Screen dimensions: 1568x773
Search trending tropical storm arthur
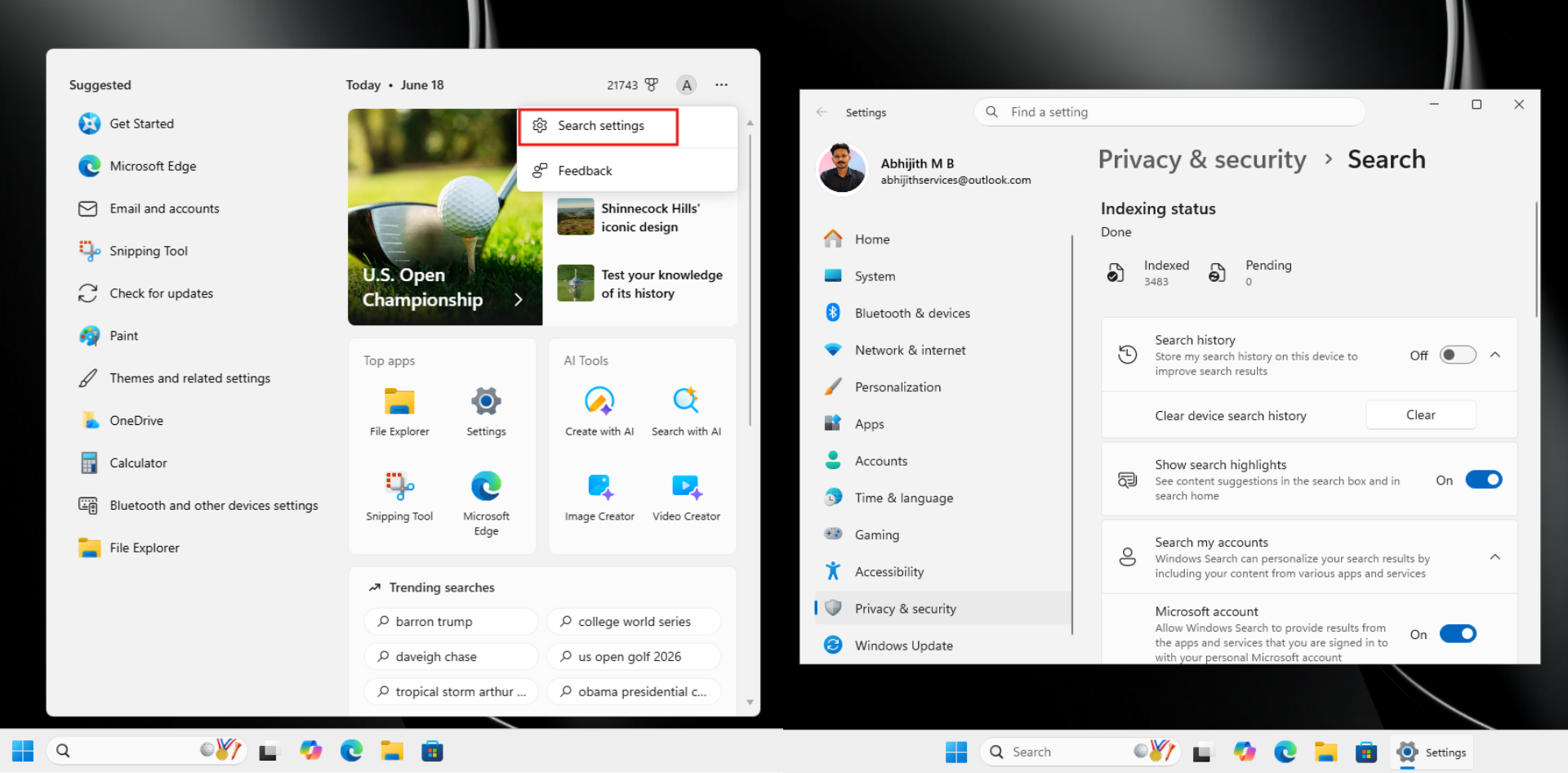pos(451,692)
